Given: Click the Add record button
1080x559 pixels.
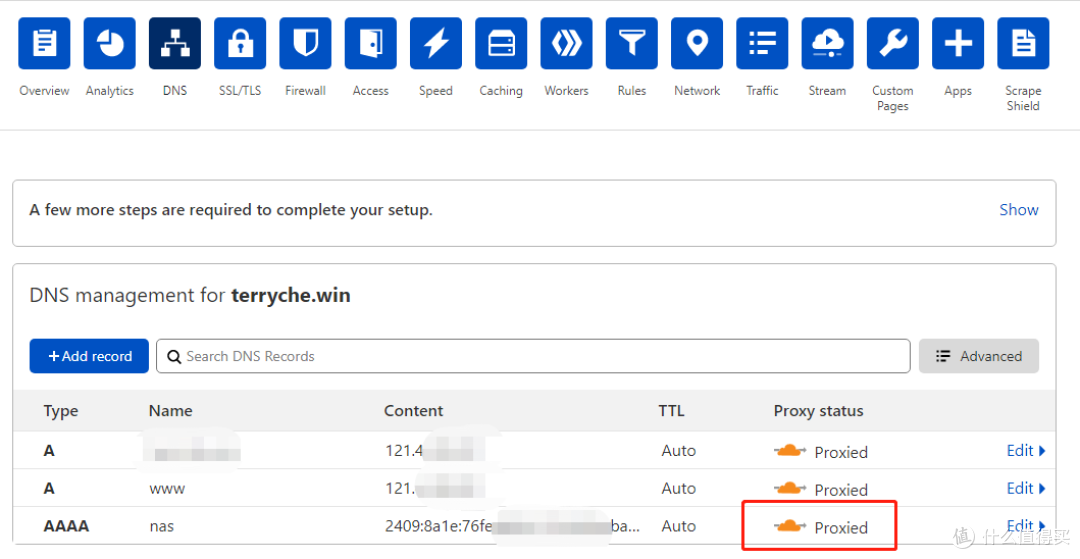Looking at the screenshot, I should 89,356.
